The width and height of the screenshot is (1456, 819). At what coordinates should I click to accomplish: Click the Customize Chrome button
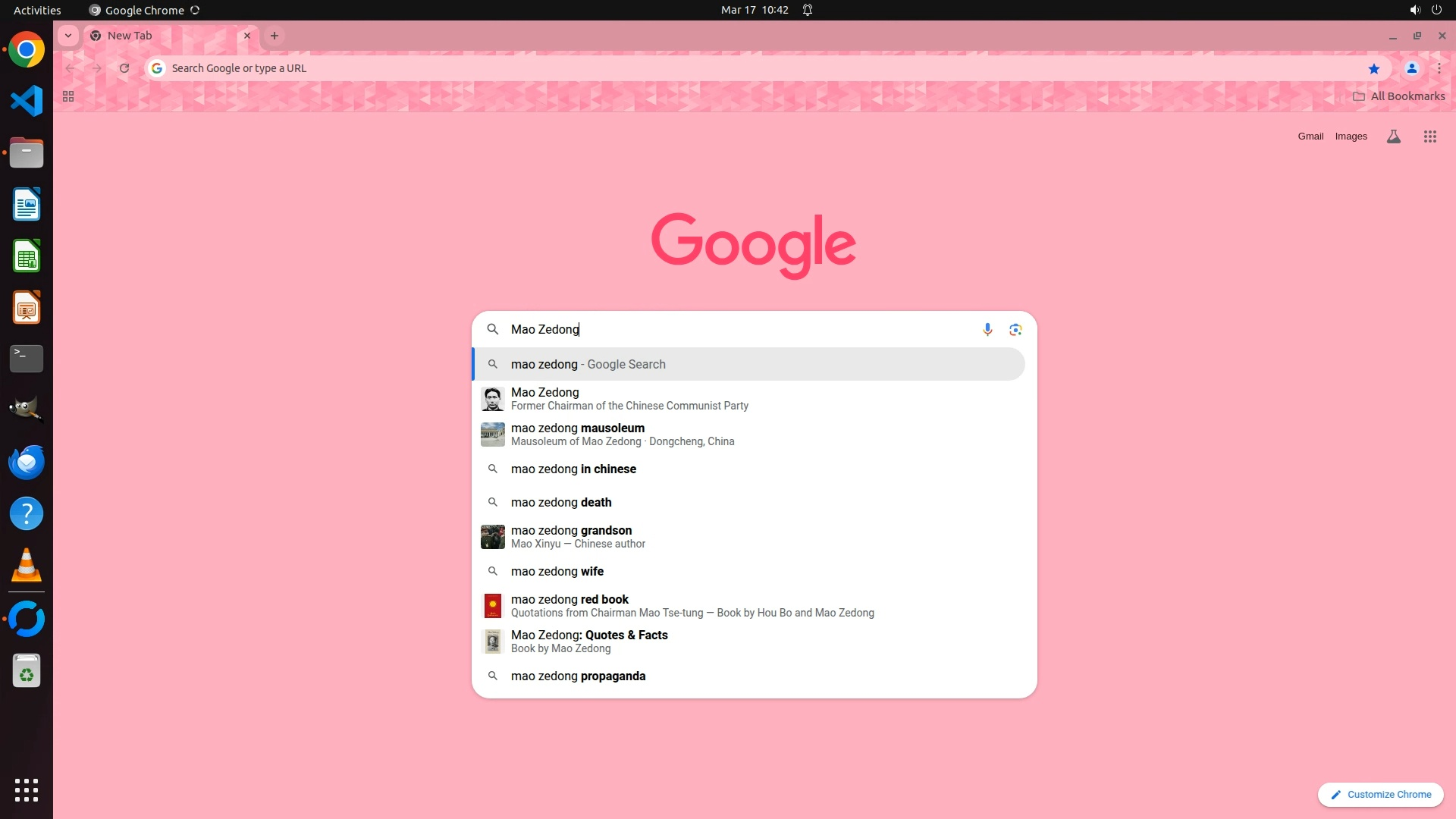click(1380, 794)
